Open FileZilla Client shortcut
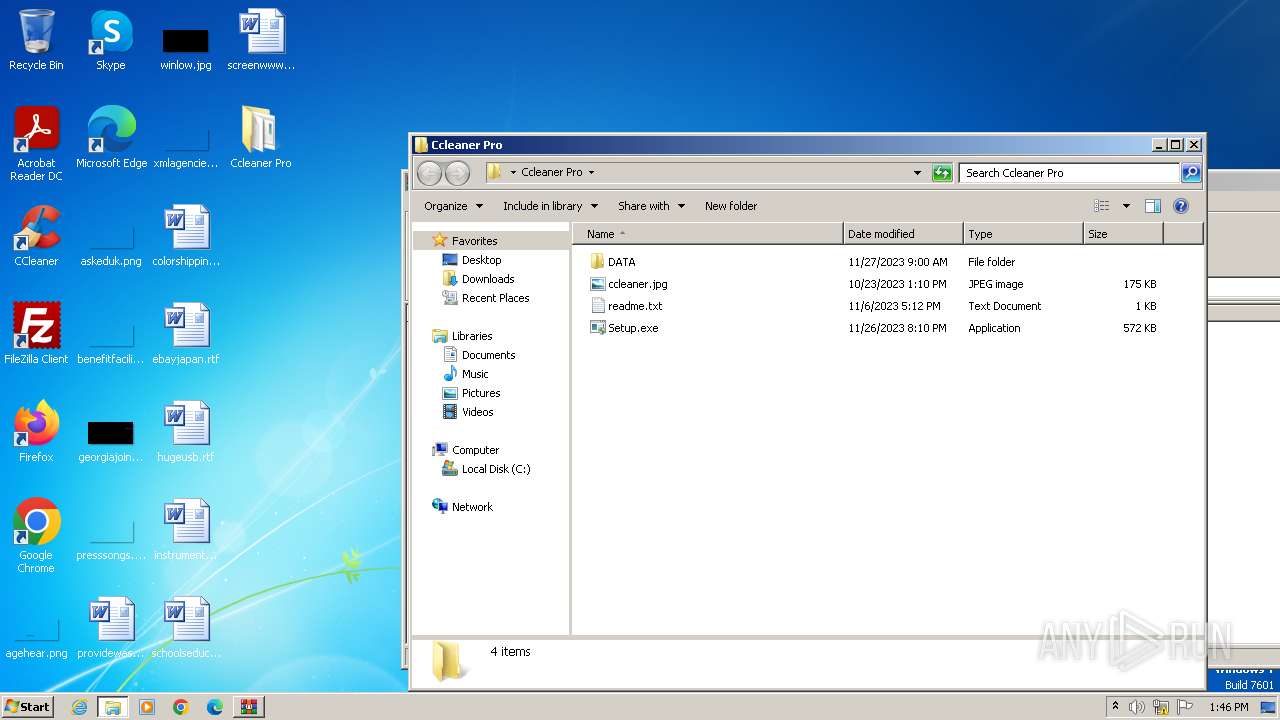Screen dimensions: 1280x720 [x=36, y=334]
